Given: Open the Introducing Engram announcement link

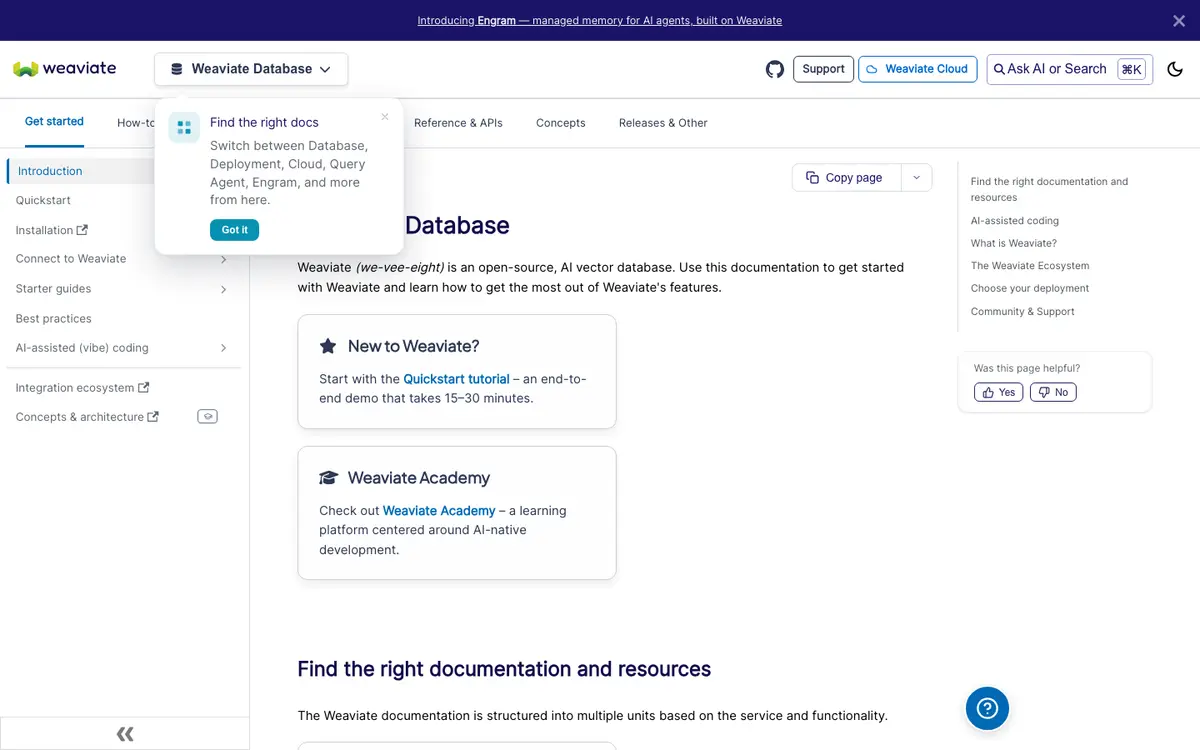Looking at the screenshot, I should (599, 20).
